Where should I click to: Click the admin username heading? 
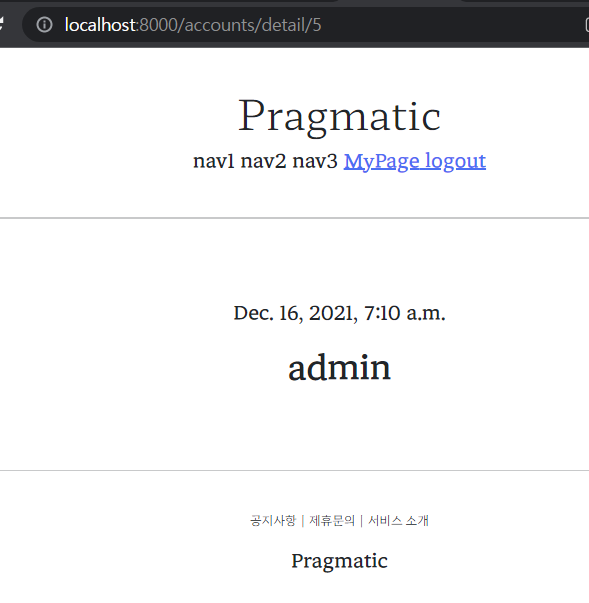(x=339, y=368)
